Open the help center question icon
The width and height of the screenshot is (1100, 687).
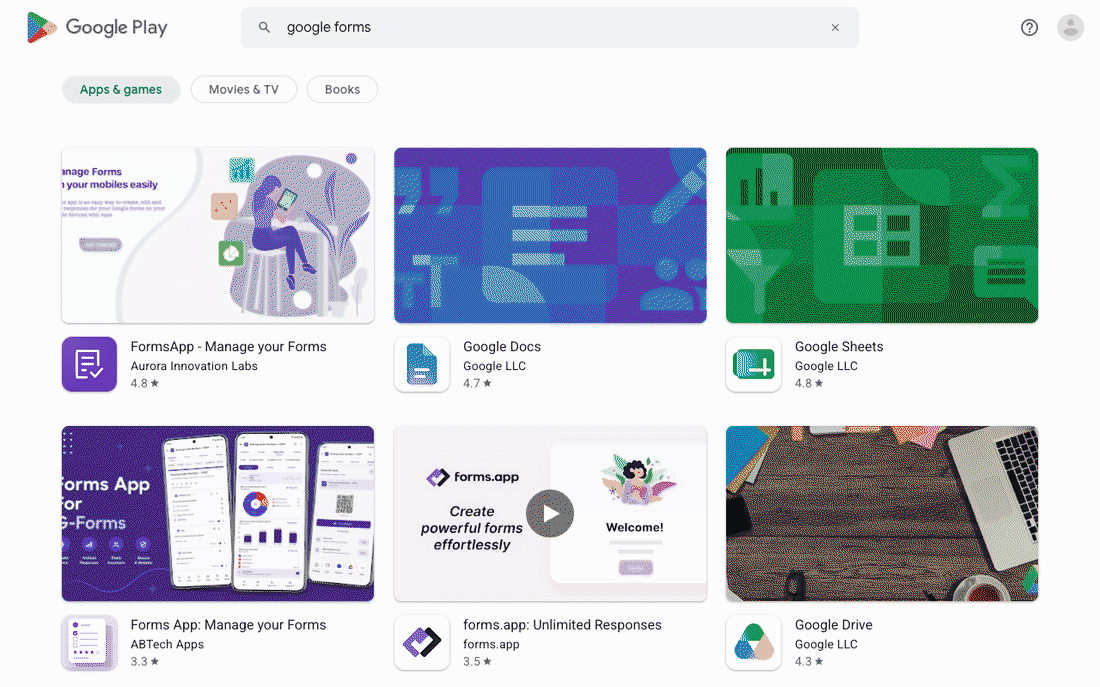coord(1029,27)
